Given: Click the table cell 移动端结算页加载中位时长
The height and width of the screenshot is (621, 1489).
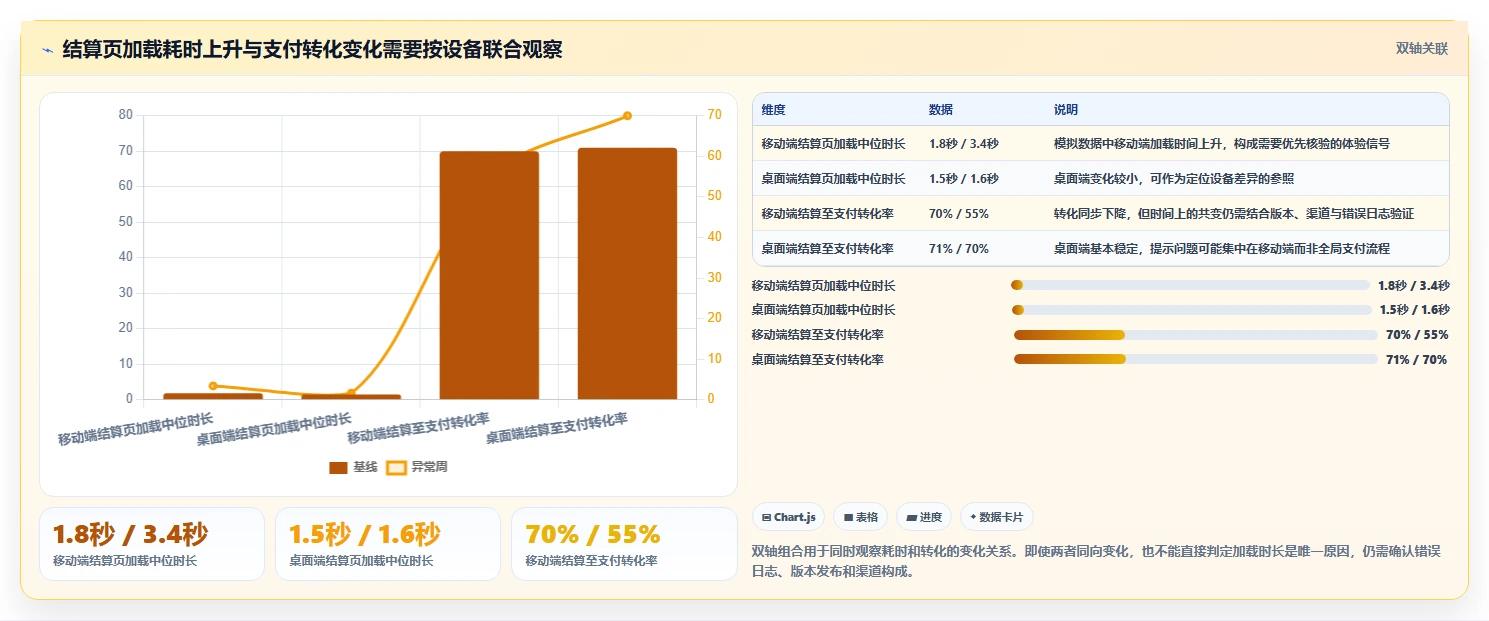Looking at the screenshot, I should [833, 144].
